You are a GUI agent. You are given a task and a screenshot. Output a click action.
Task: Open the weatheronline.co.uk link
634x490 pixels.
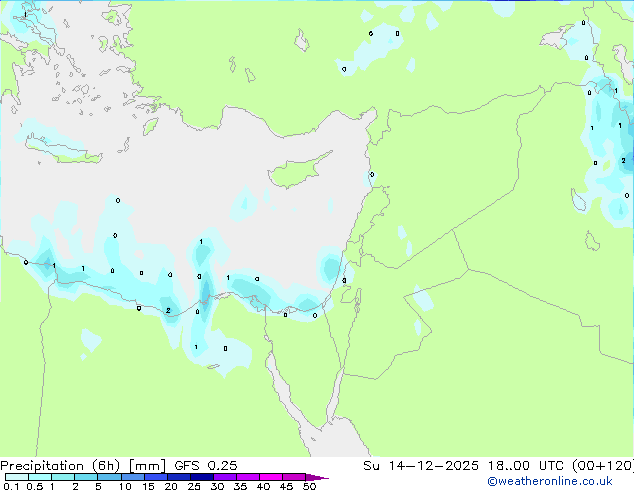pos(550,481)
